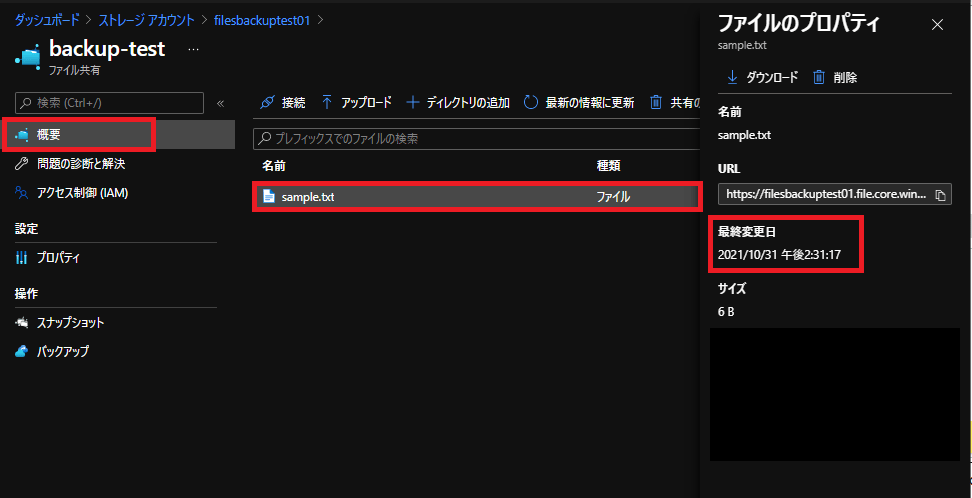
Task: Click the snapshot icon beside スナップショット
Action: (x=22, y=322)
